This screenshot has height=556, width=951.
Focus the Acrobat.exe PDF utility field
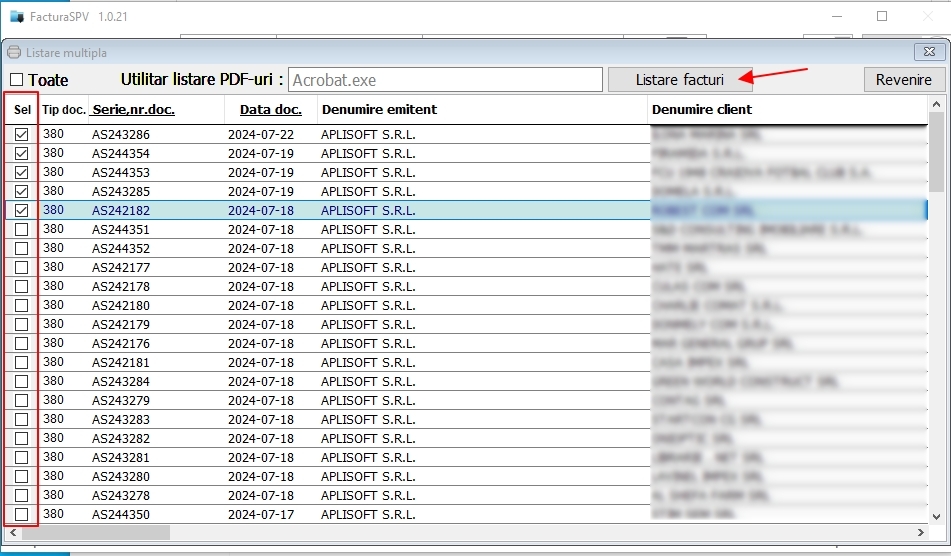click(445, 80)
